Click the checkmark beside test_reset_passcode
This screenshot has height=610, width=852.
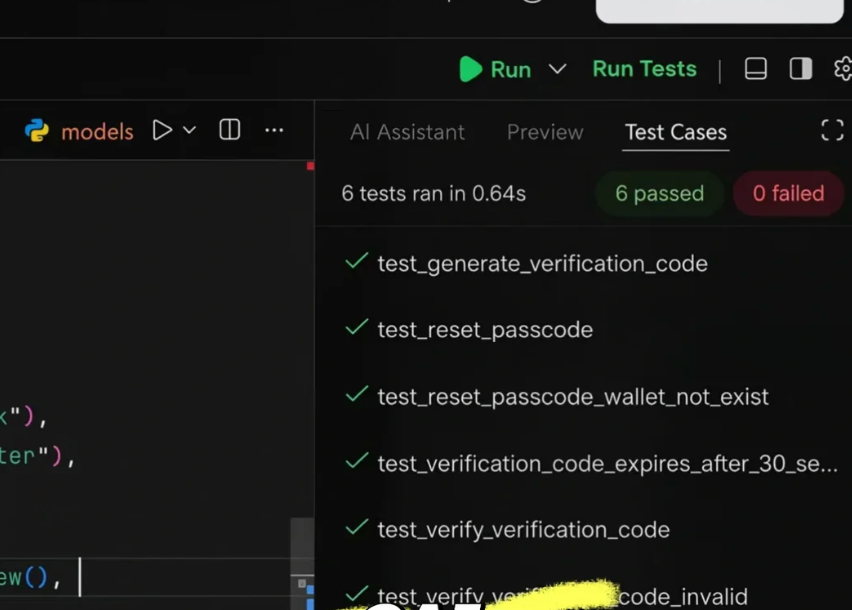pos(357,328)
